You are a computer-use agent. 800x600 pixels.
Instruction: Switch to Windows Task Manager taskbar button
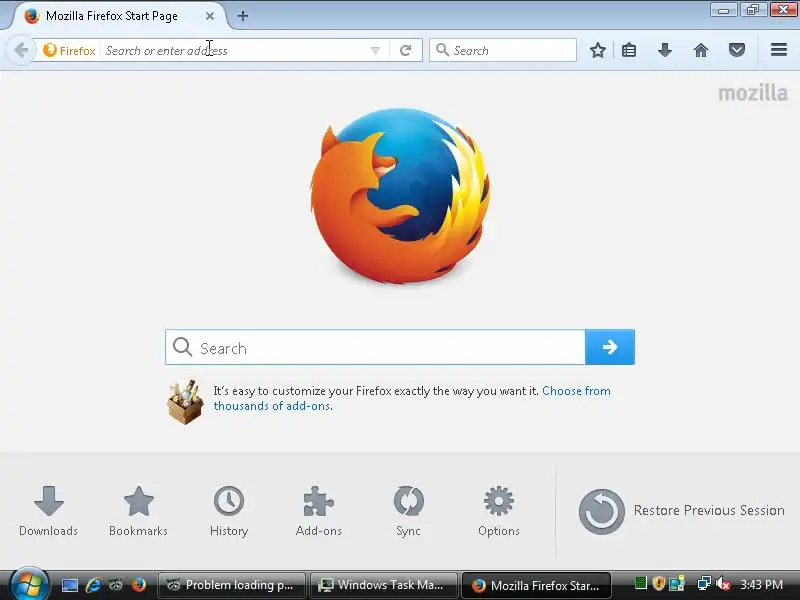click(x=383, y=585)
